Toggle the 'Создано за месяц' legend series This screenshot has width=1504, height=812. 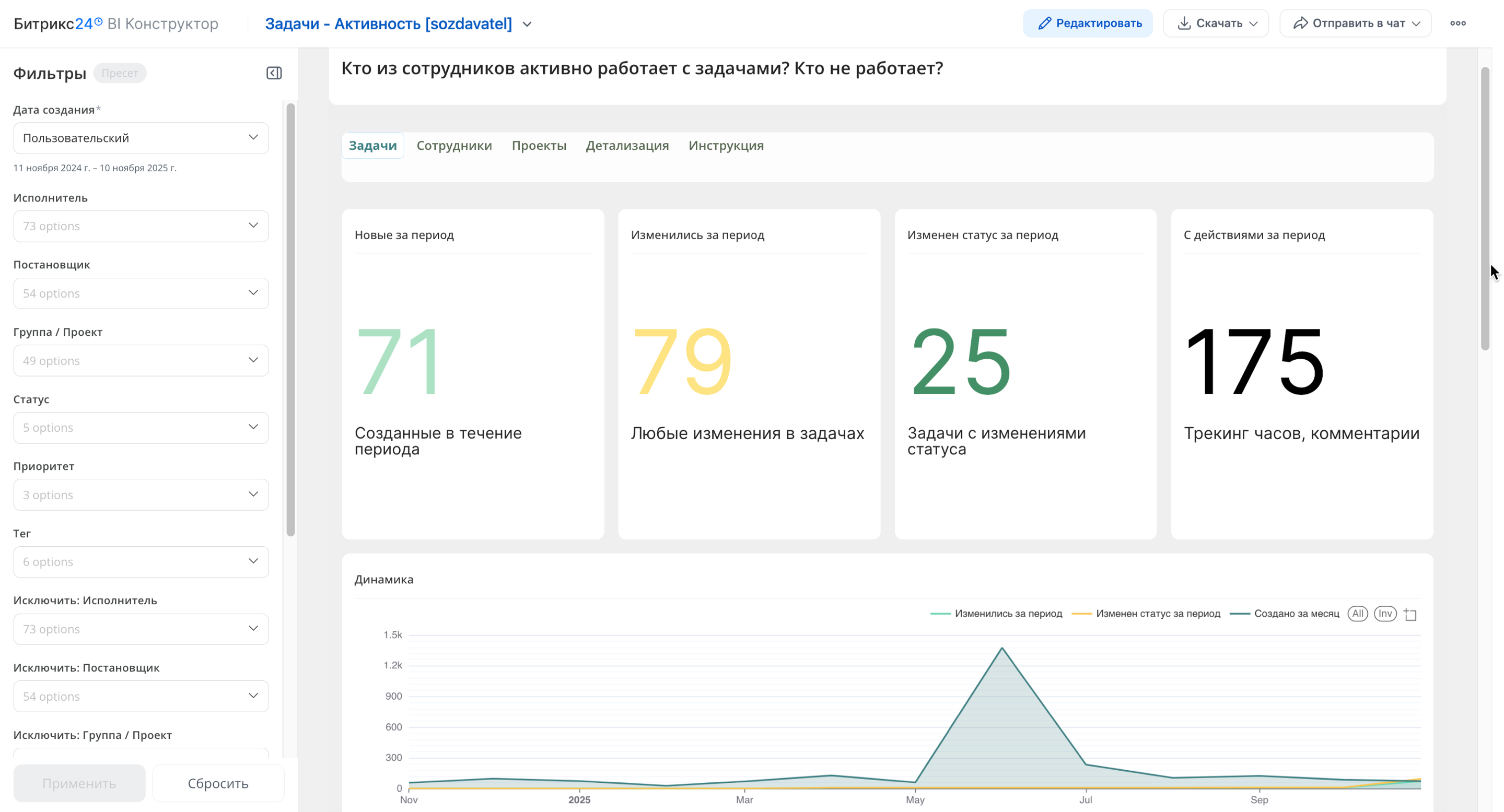tap(1296, 614)
